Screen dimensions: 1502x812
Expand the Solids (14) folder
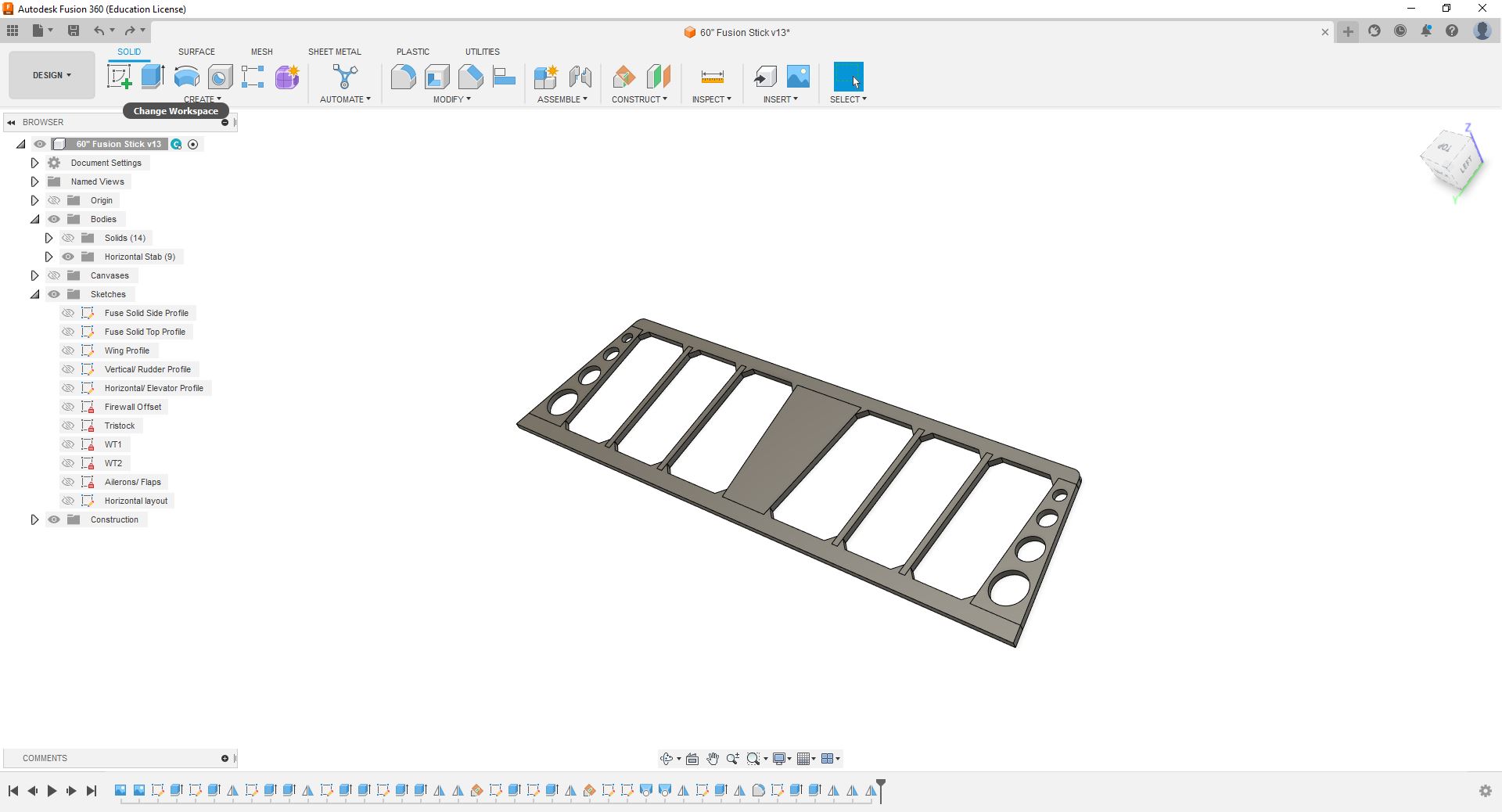tap(49, 238)
